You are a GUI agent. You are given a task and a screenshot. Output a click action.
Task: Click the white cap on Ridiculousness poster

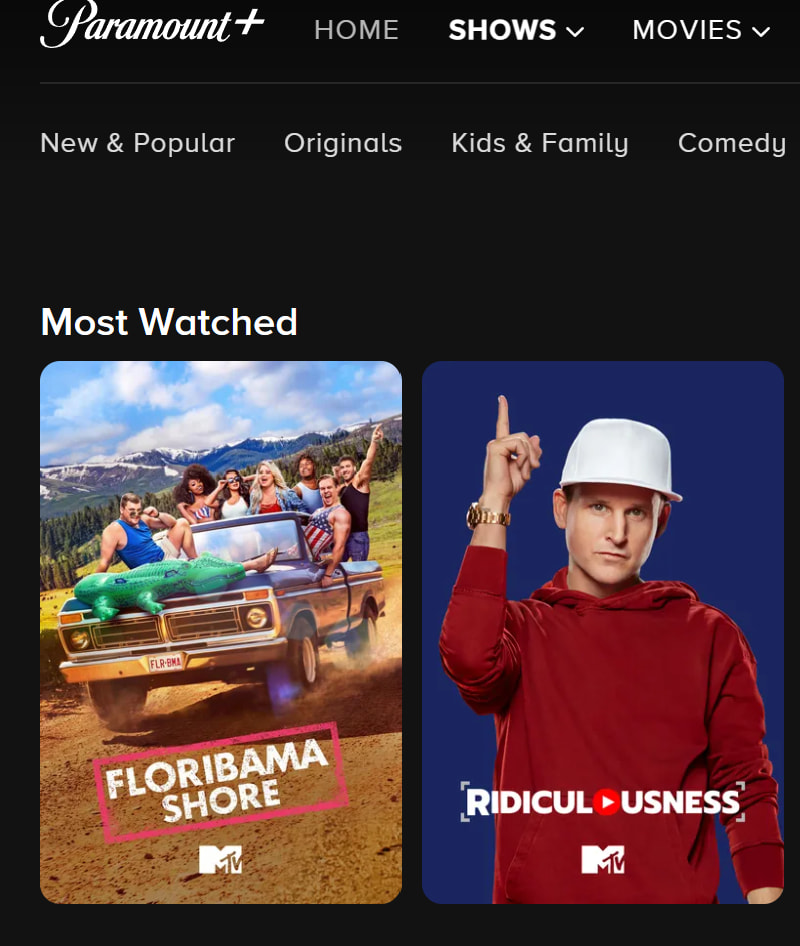[621, 460]
